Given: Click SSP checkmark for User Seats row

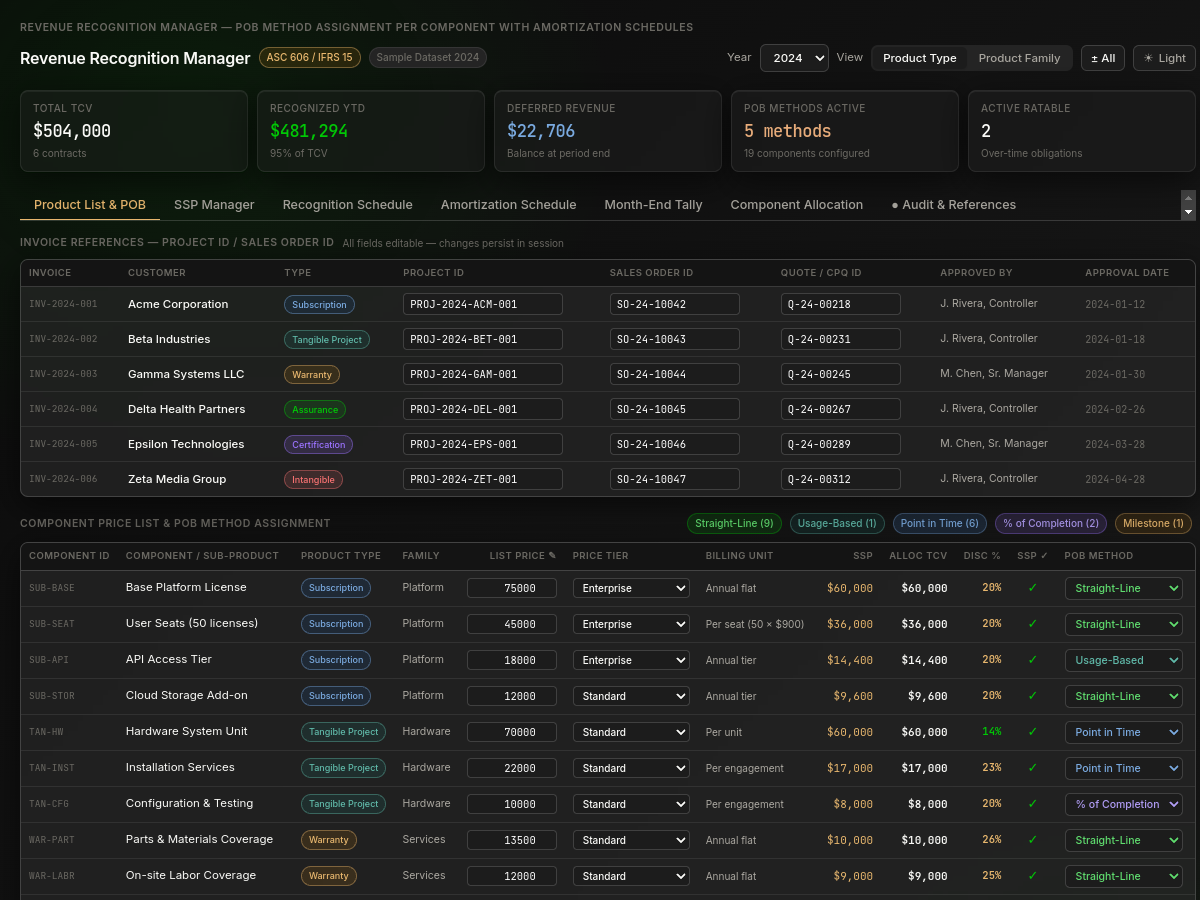Looking at the screenshot, I should 1033,624.
